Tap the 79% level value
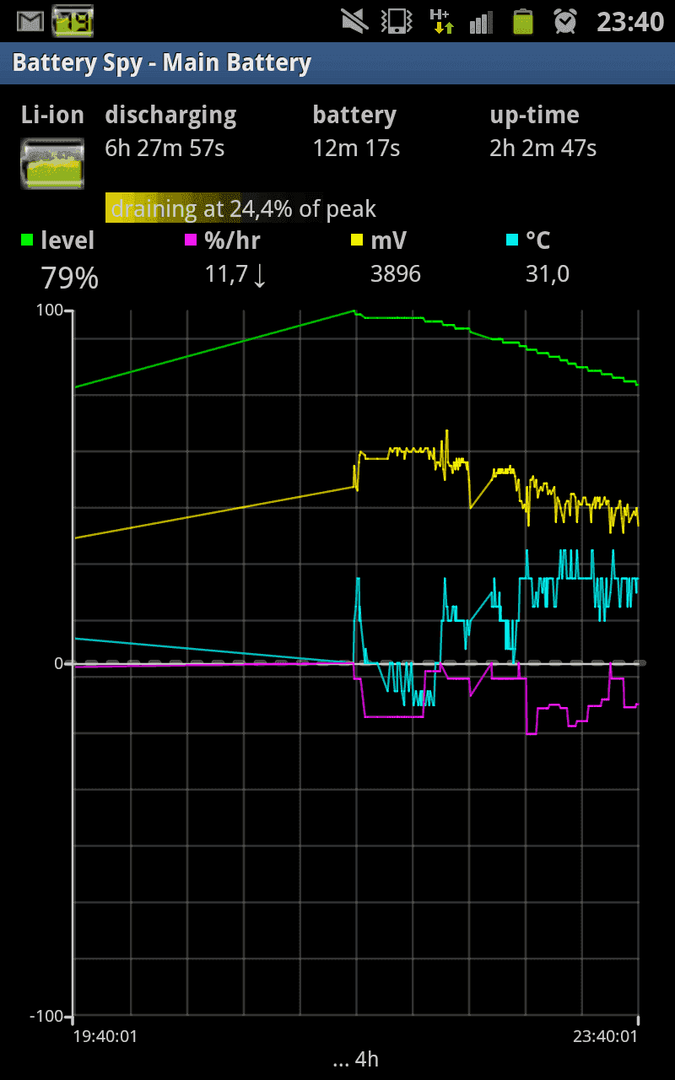Viewport: 675px width, 1080px height. pyautogui.click(x=70, y=278)
